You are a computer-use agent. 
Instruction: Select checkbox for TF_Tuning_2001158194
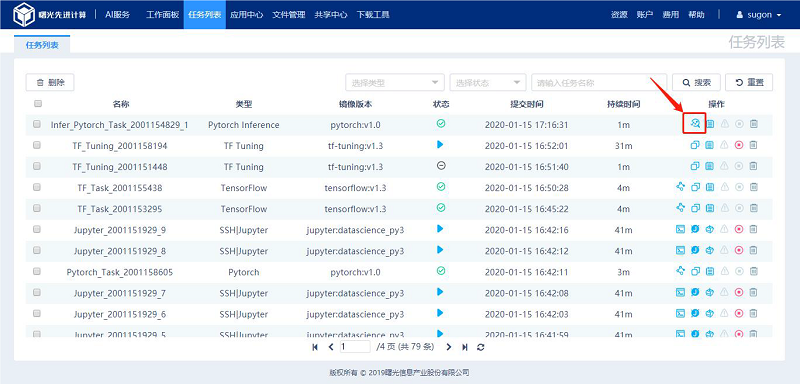[x=37, y=145]
